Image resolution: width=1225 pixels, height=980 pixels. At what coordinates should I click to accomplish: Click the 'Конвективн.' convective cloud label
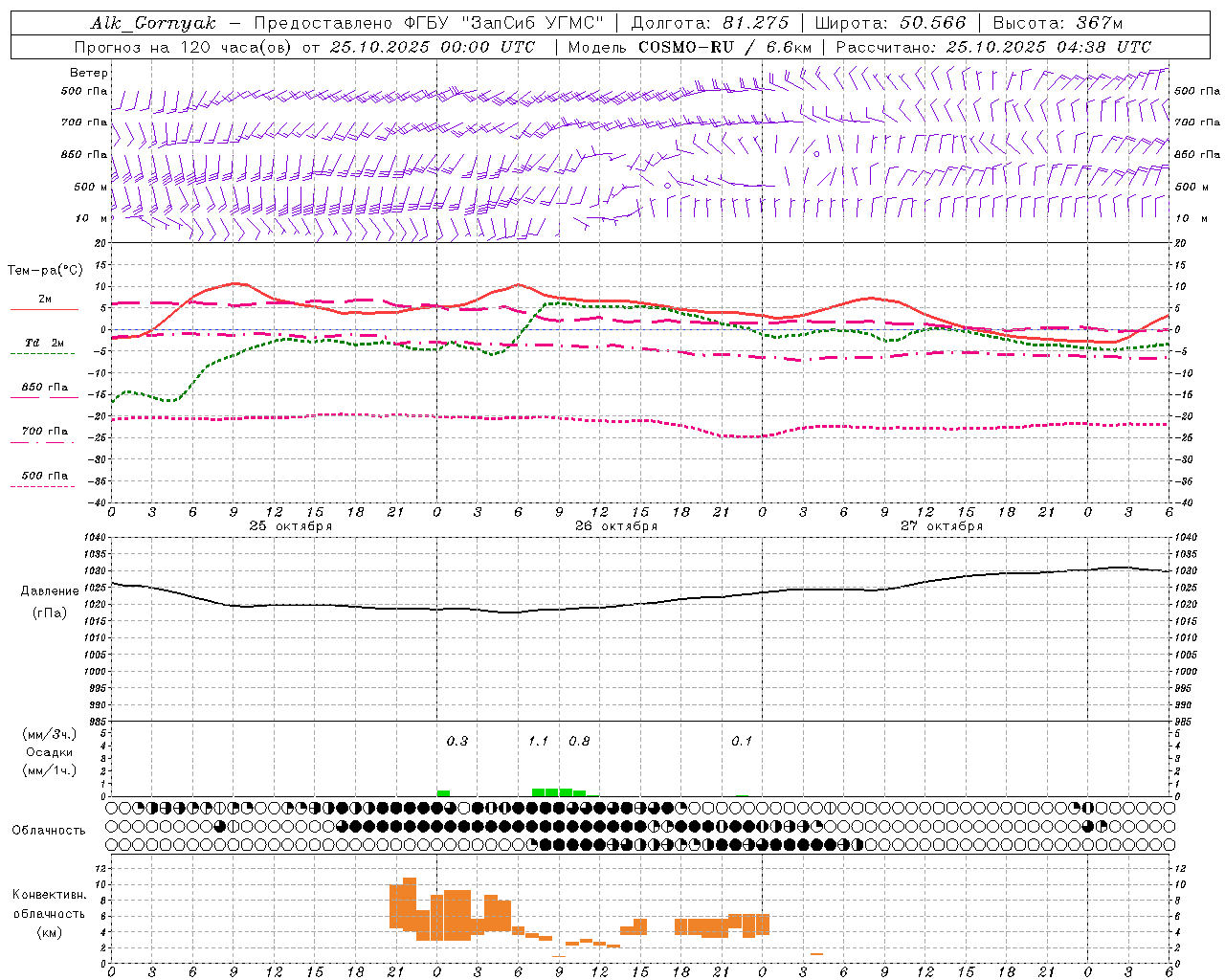tap(49, 895)
